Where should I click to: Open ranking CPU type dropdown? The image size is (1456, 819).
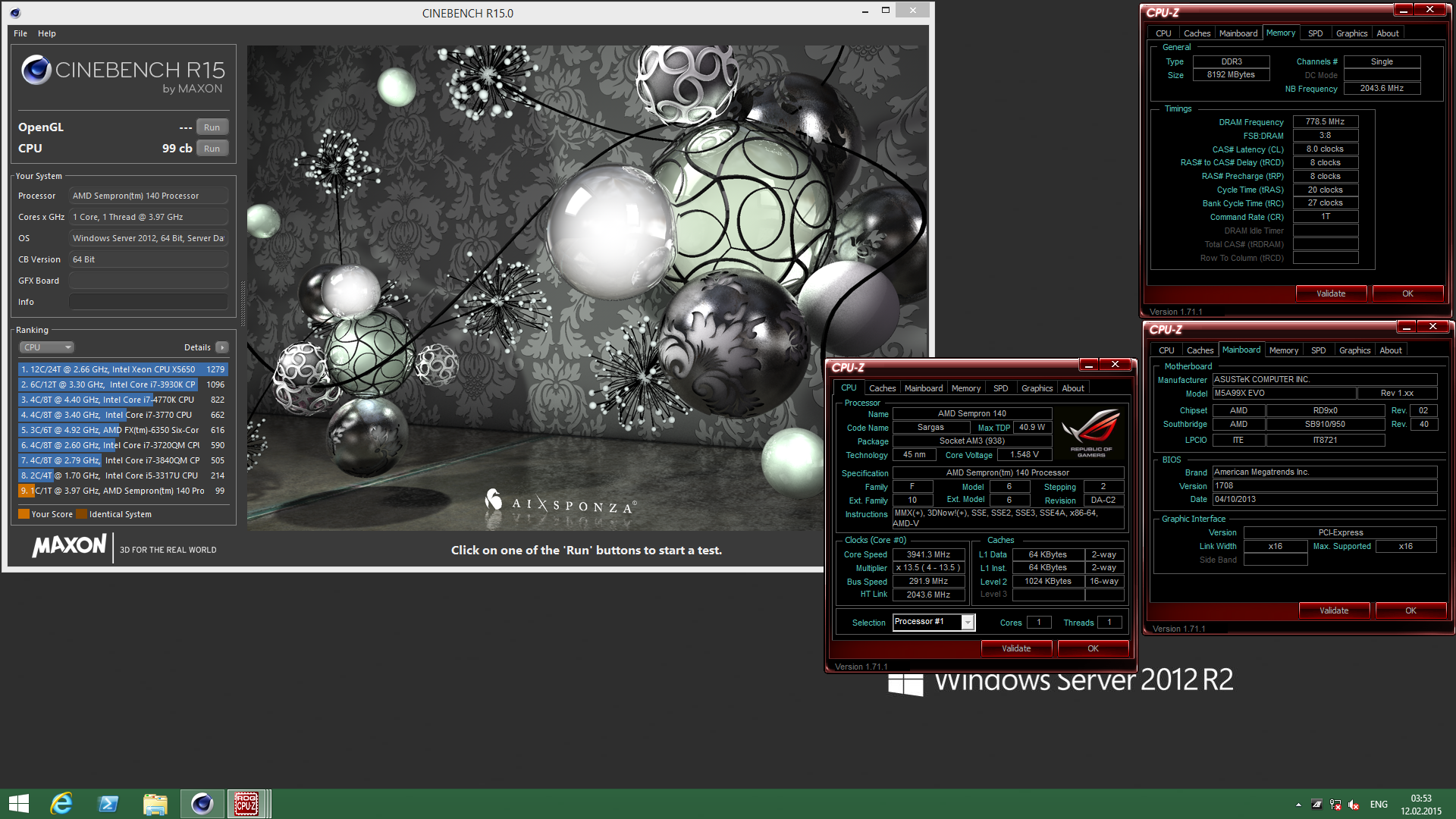46,347
